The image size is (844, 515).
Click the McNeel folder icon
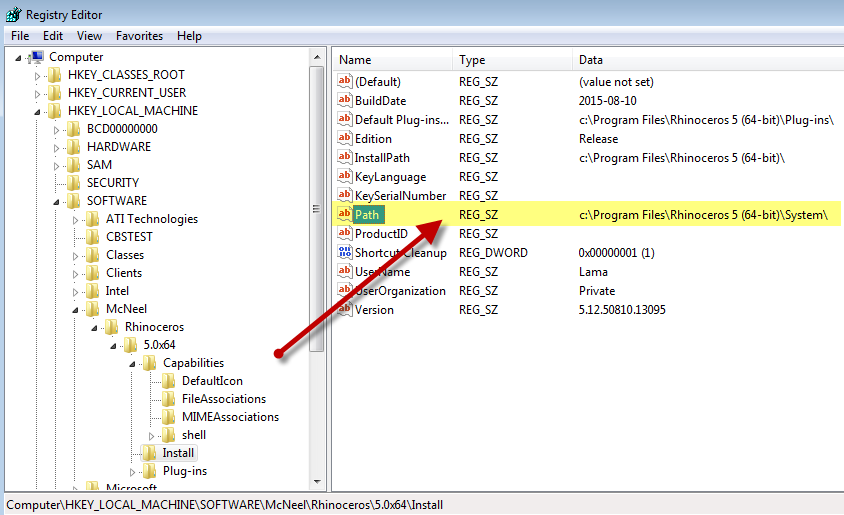pos(93,309)
